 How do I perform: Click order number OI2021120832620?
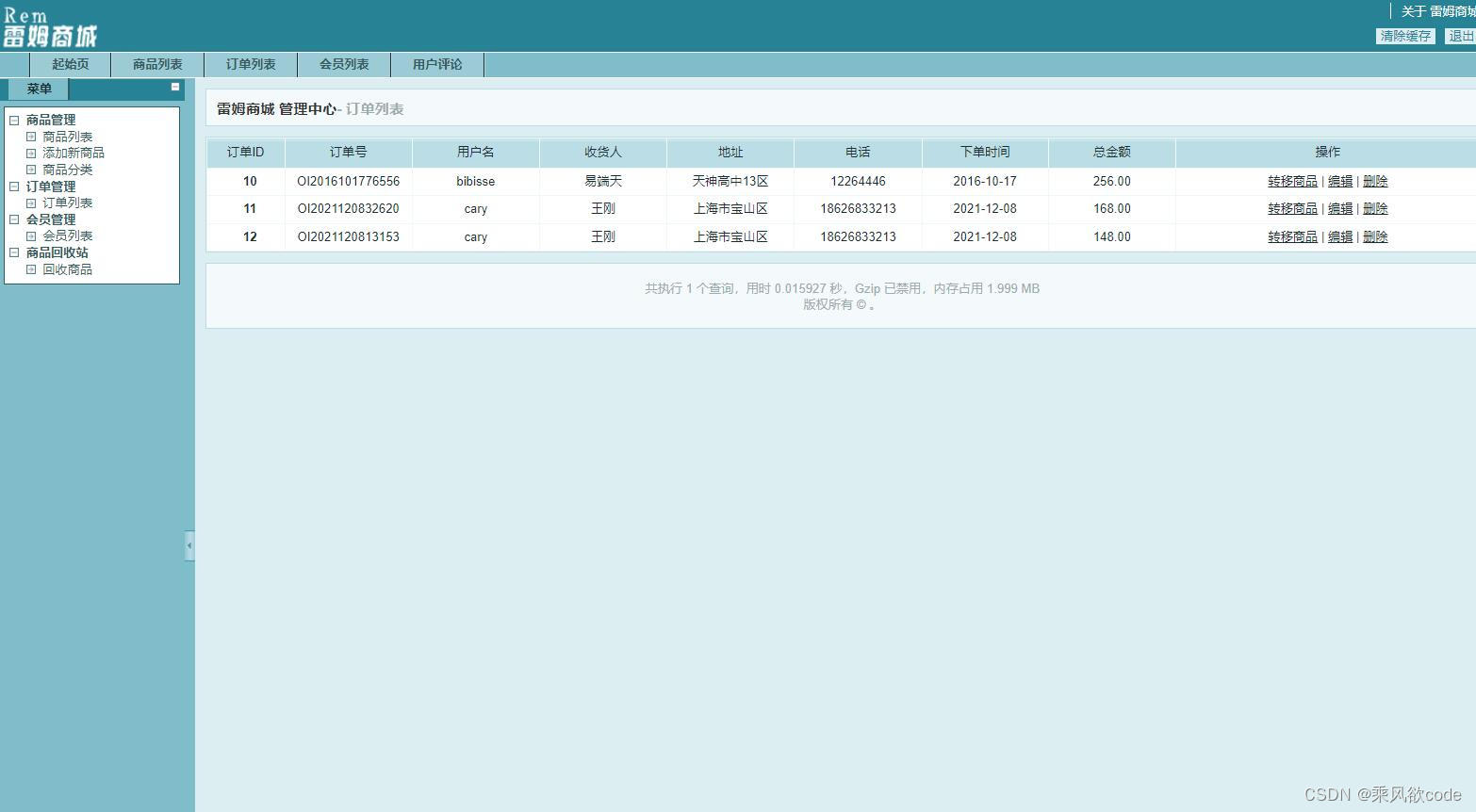click(349, 208)
